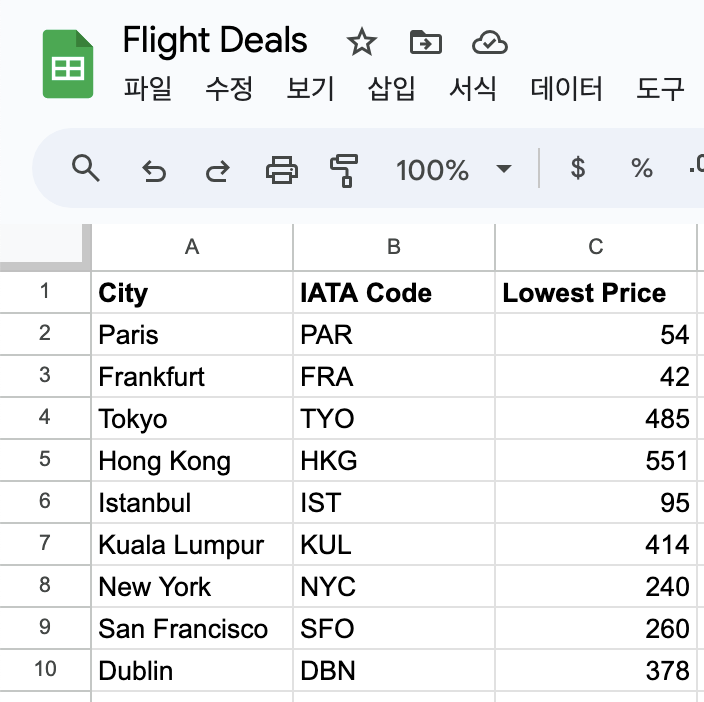Star the Flight Deals document
The height and width of the screenshot is (702, 704).
[361, 42]
